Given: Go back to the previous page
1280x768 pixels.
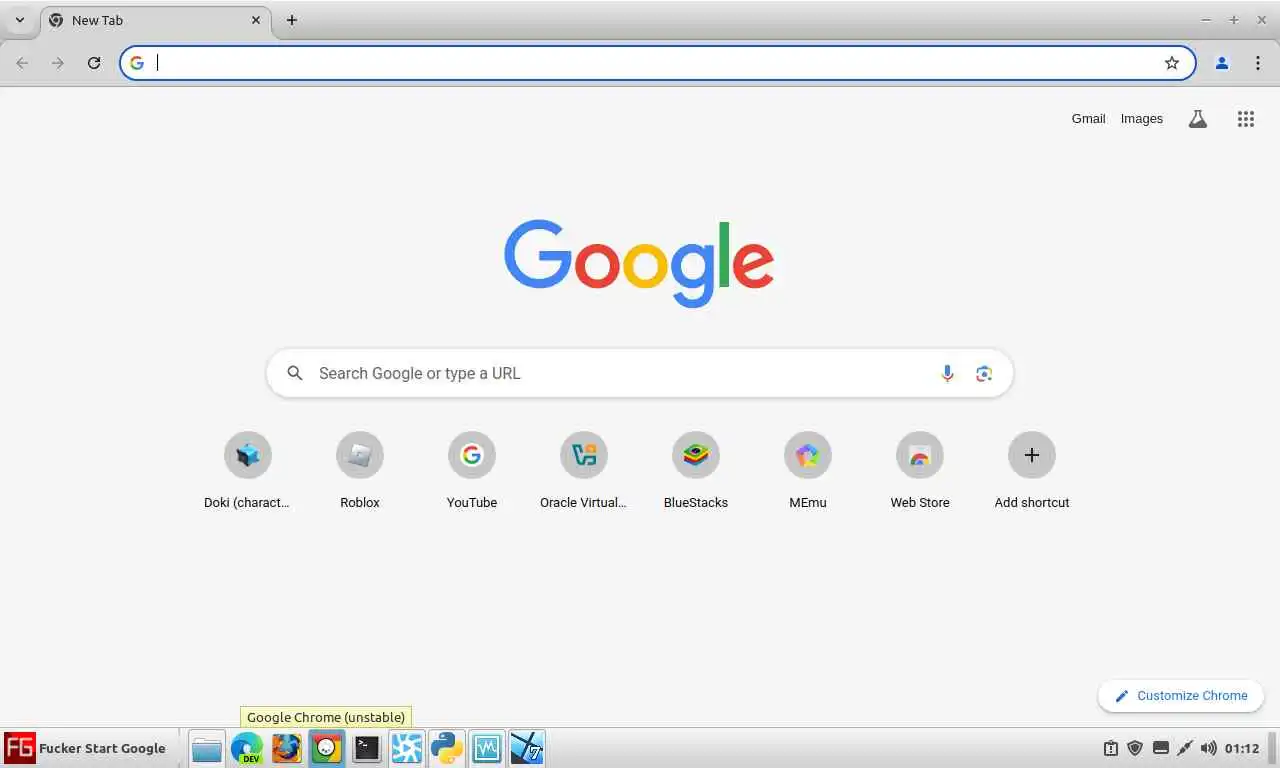Looking at the screenshot, I should click(22, 63).
